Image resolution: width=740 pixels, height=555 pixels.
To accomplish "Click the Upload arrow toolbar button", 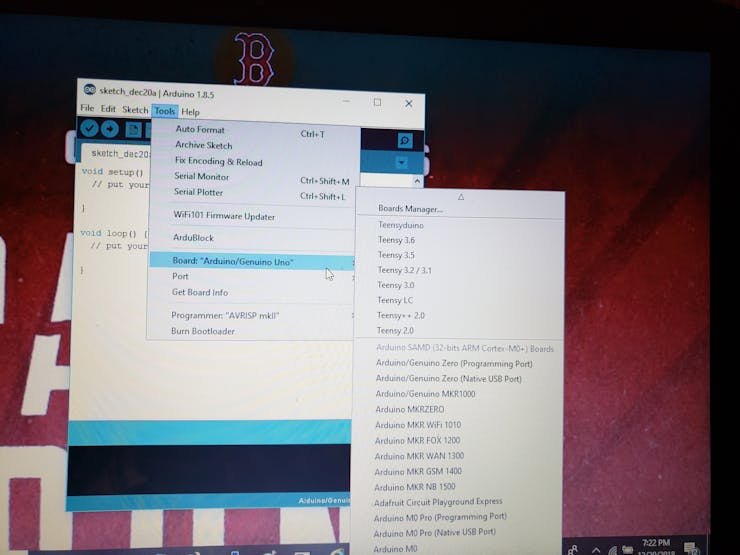I will [109, 129].
